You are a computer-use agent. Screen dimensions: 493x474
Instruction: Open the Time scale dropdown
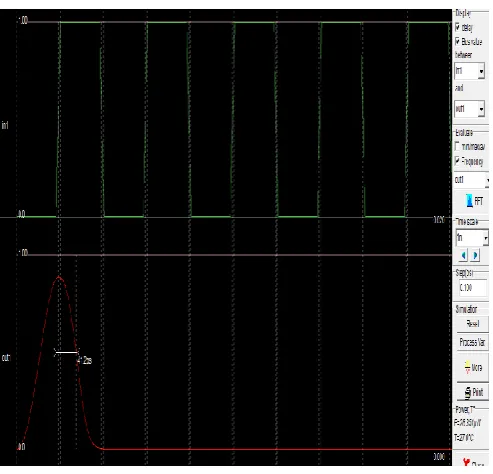pos(472,238)
